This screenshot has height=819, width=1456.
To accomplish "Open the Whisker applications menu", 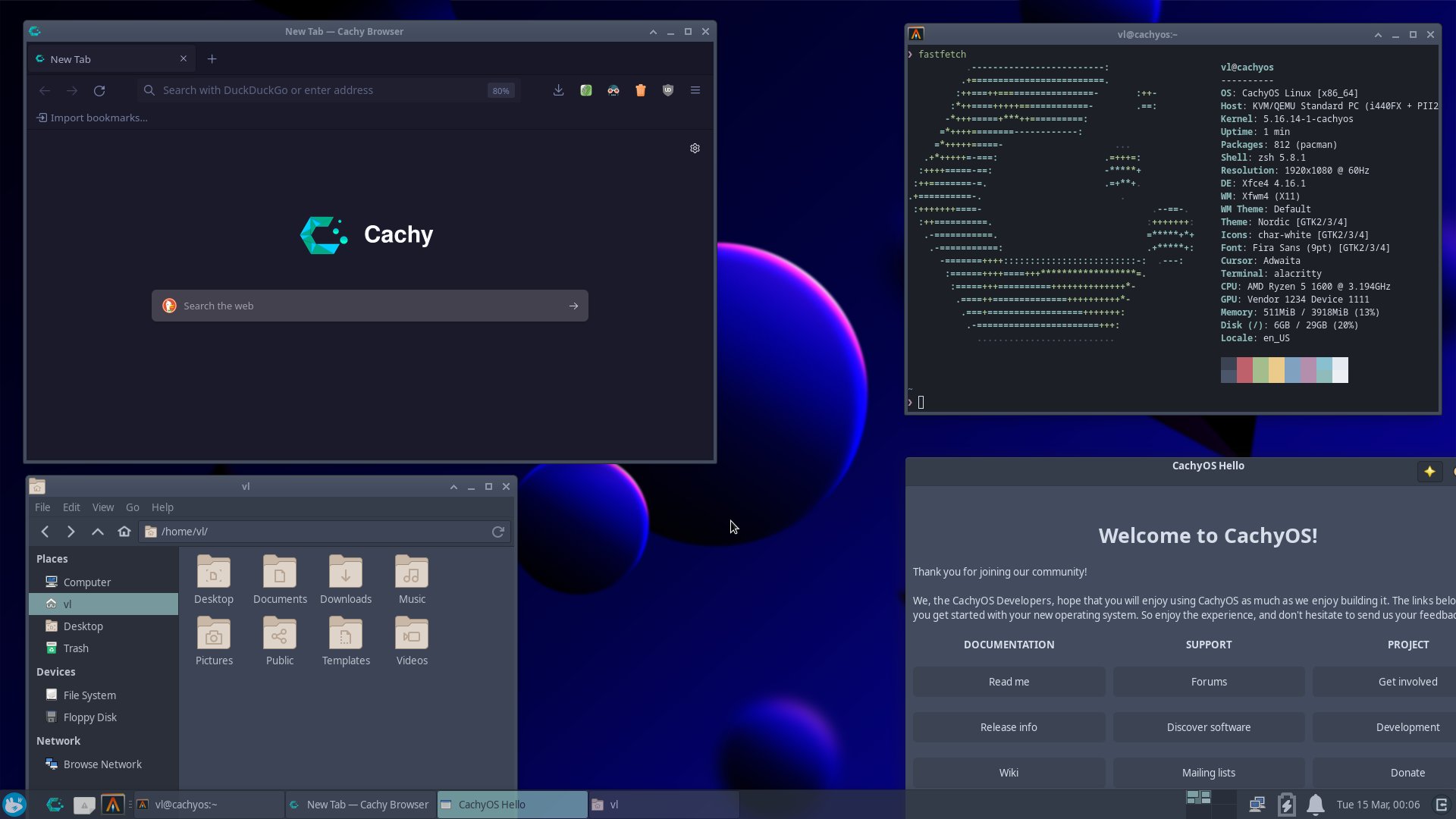I will coord(14,805).
